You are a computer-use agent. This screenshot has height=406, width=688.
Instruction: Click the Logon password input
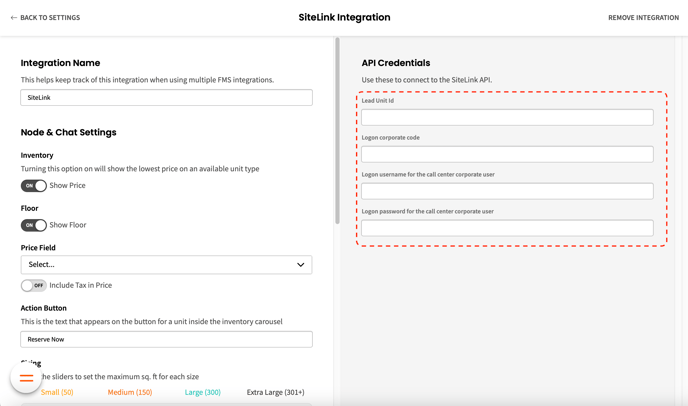507,228
